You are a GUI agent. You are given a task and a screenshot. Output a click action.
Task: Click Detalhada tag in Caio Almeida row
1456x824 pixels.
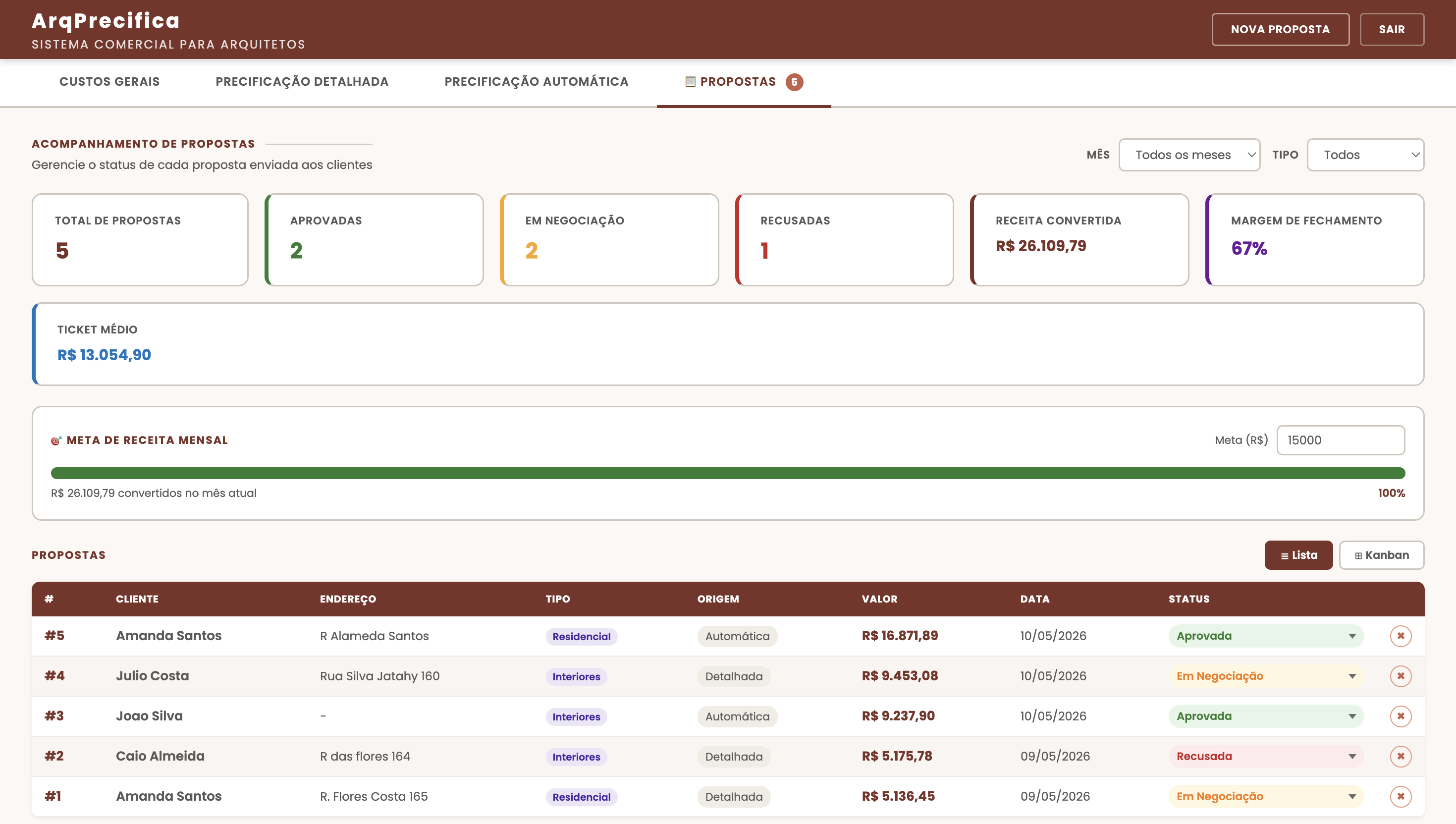pos(734,757)
